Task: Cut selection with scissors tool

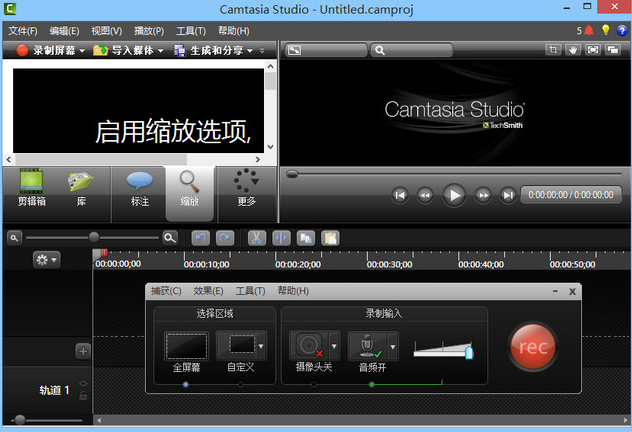Action: [x=257, y=238]
